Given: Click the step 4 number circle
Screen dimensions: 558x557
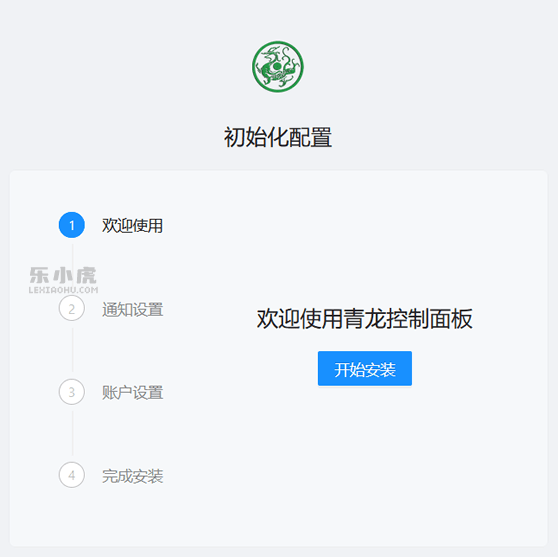Looking at the screenshot, I should [72, 475].
